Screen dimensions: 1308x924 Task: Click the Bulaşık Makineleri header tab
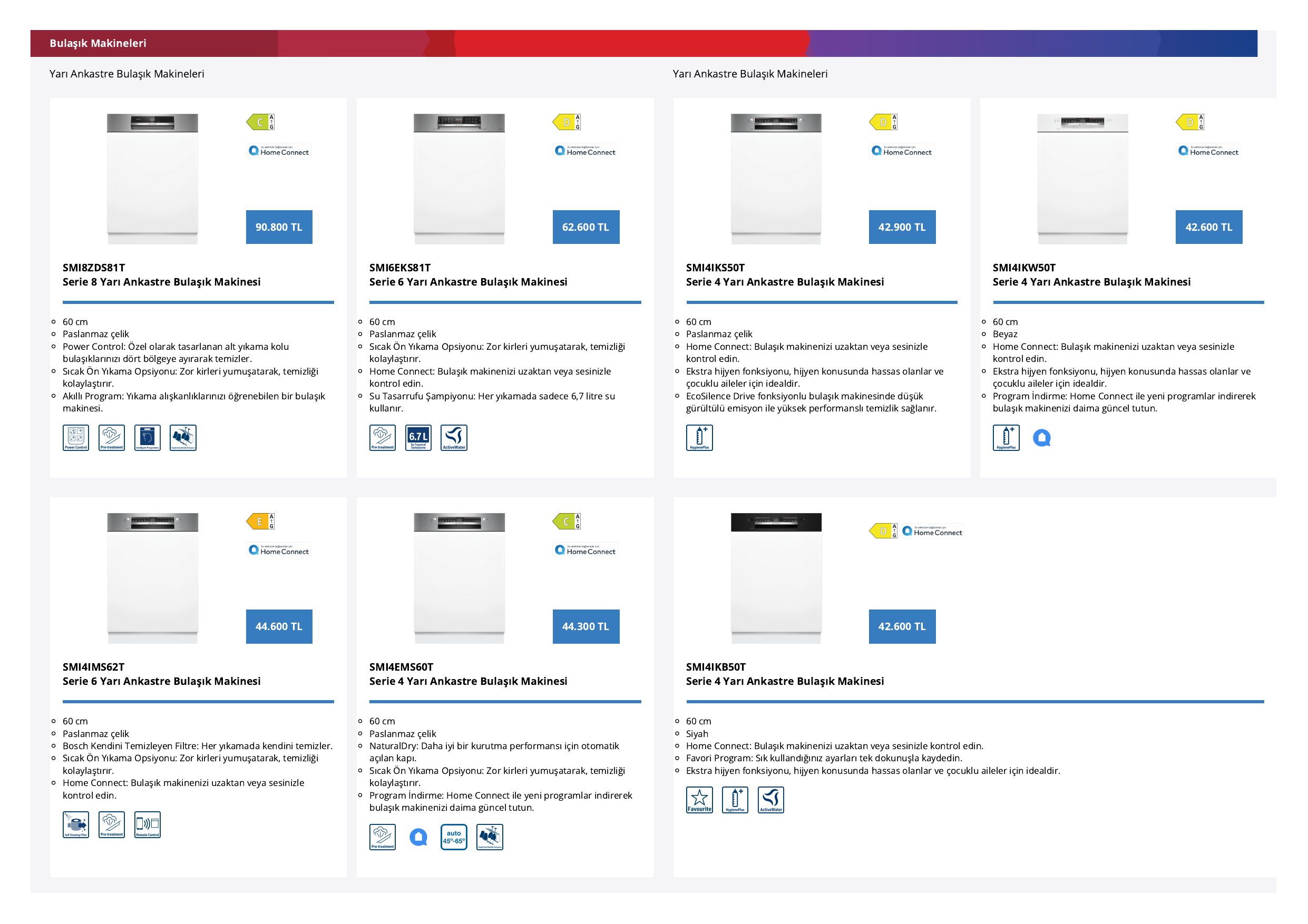(98, 43)
